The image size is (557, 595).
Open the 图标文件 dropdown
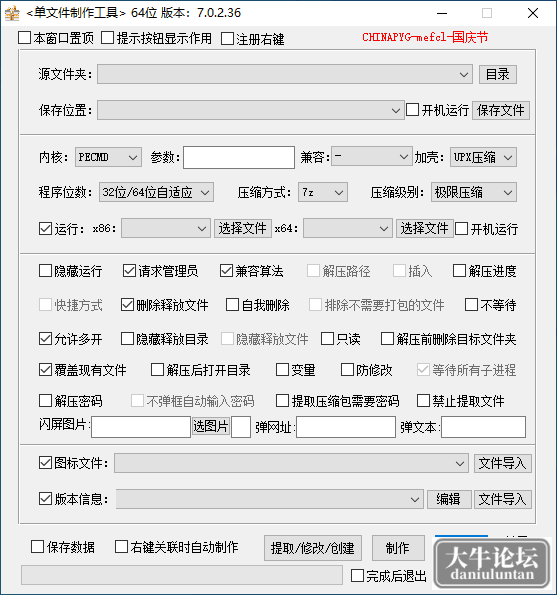(291, 463)
